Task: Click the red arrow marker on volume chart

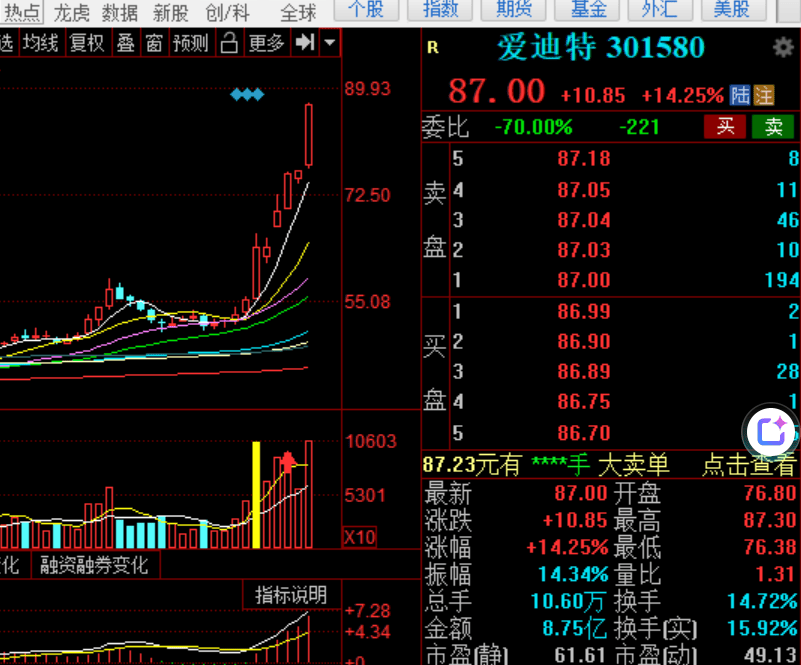Action: (289, 461)
